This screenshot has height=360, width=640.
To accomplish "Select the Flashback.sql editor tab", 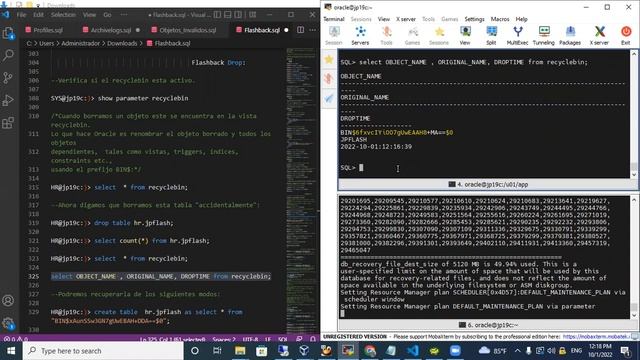I will [x=262, y=30].
